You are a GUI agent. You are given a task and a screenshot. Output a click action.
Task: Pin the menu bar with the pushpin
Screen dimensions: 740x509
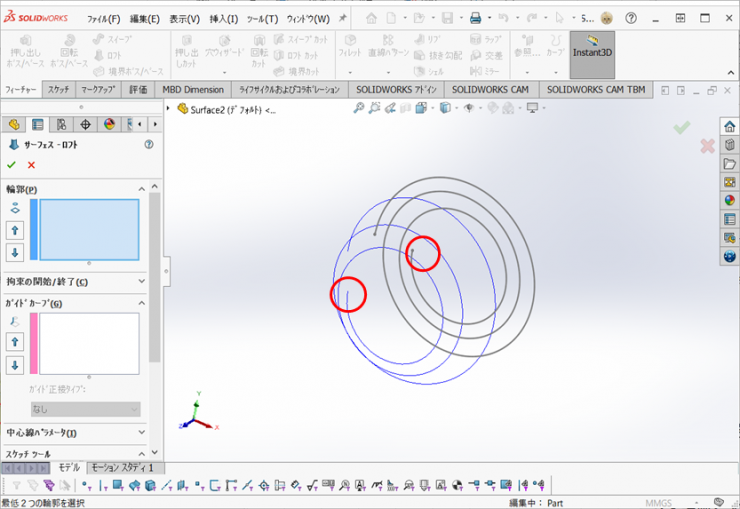(x=343, y=18)
